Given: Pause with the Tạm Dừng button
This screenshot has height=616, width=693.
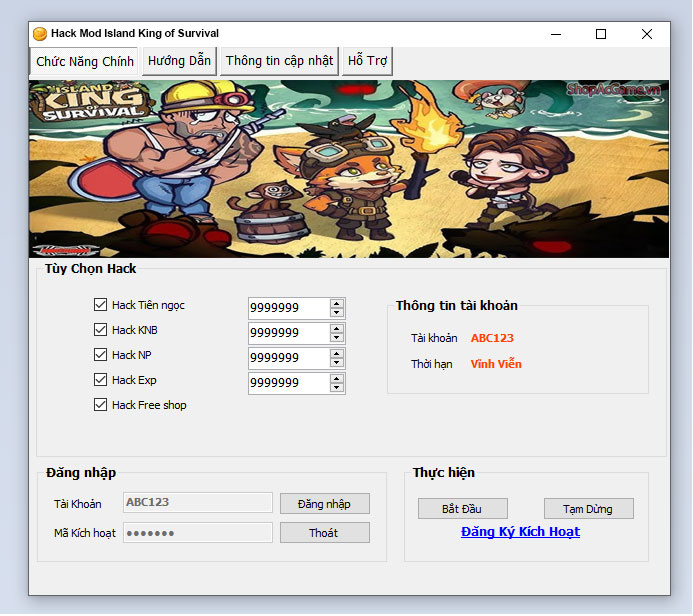Looking at the screenshot, I should [589, 509].
